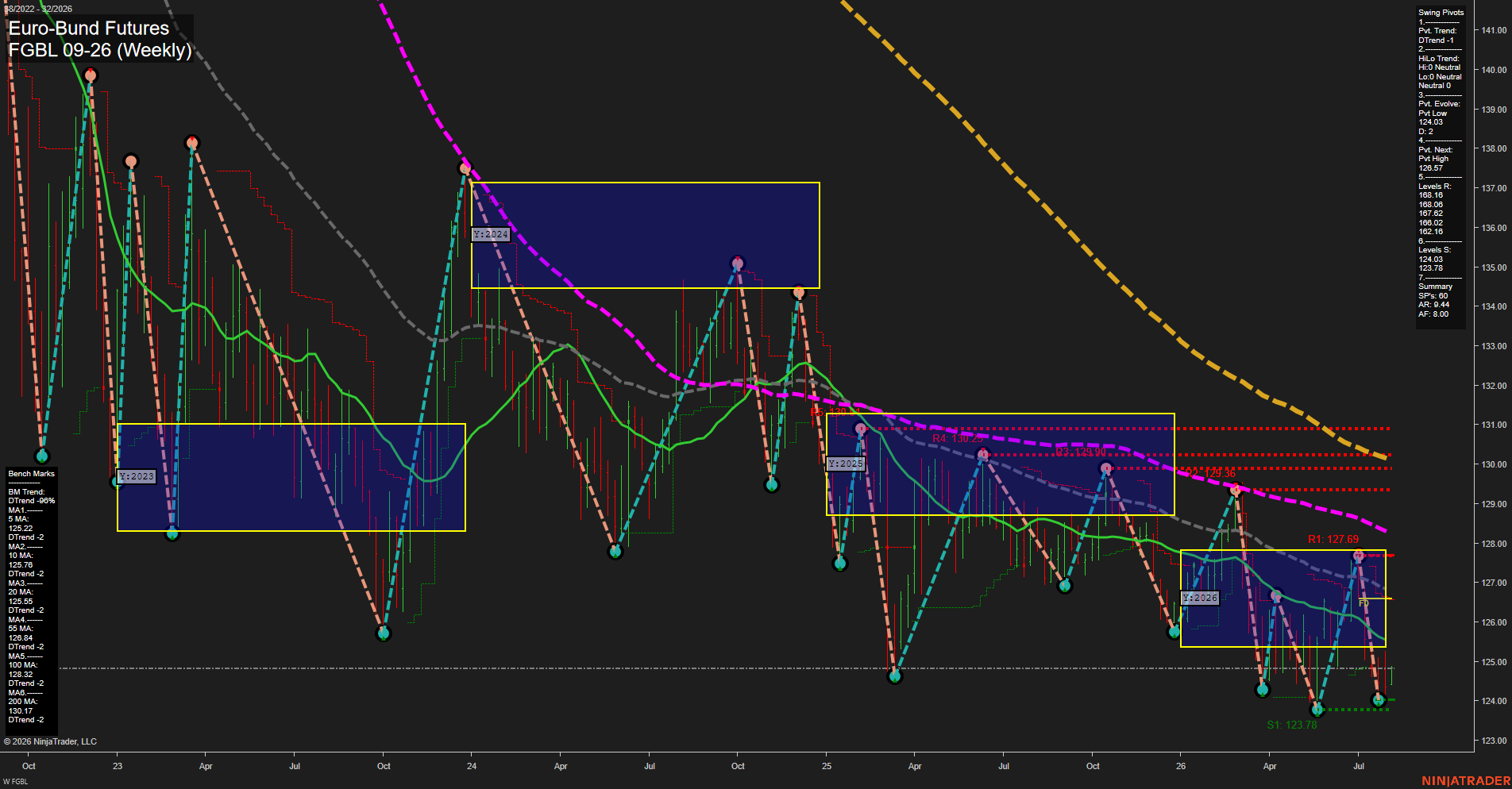The height and width of the screenshot is (789, 1512).
Task: Click 'AR: 9.44' in Summary section
Action: [1433, 305]
